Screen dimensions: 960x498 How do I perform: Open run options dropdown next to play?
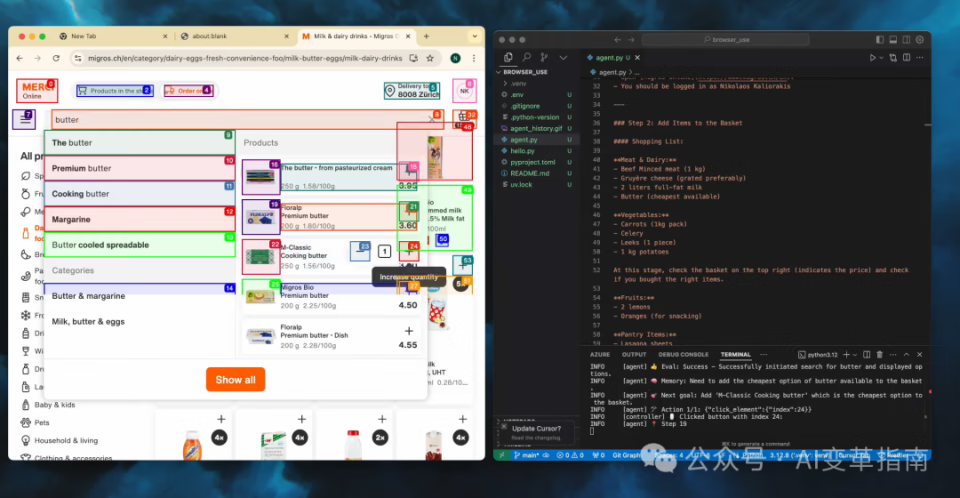(882, 58)
